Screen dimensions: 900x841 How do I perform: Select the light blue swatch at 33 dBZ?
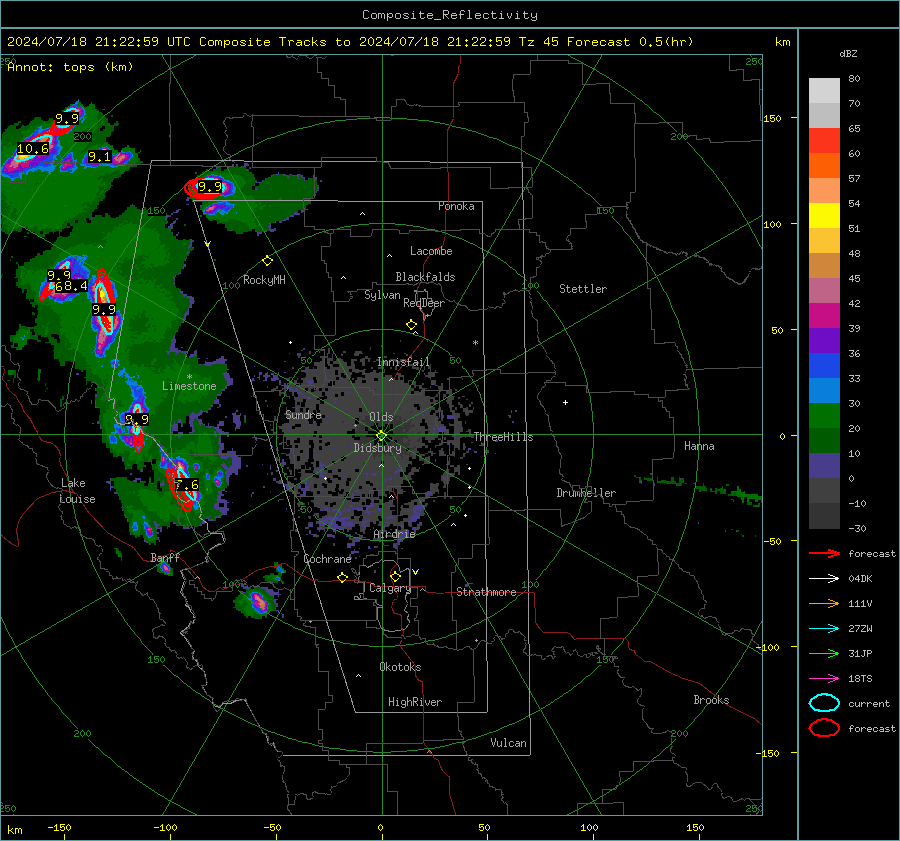click(x=824, y=390)
